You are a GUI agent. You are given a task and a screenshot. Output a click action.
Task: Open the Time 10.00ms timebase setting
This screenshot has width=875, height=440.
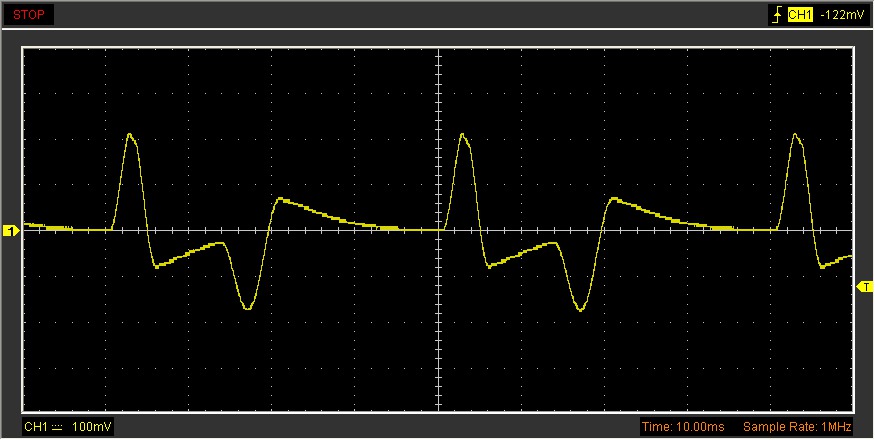pyautogui.click(x=683, y=428)
